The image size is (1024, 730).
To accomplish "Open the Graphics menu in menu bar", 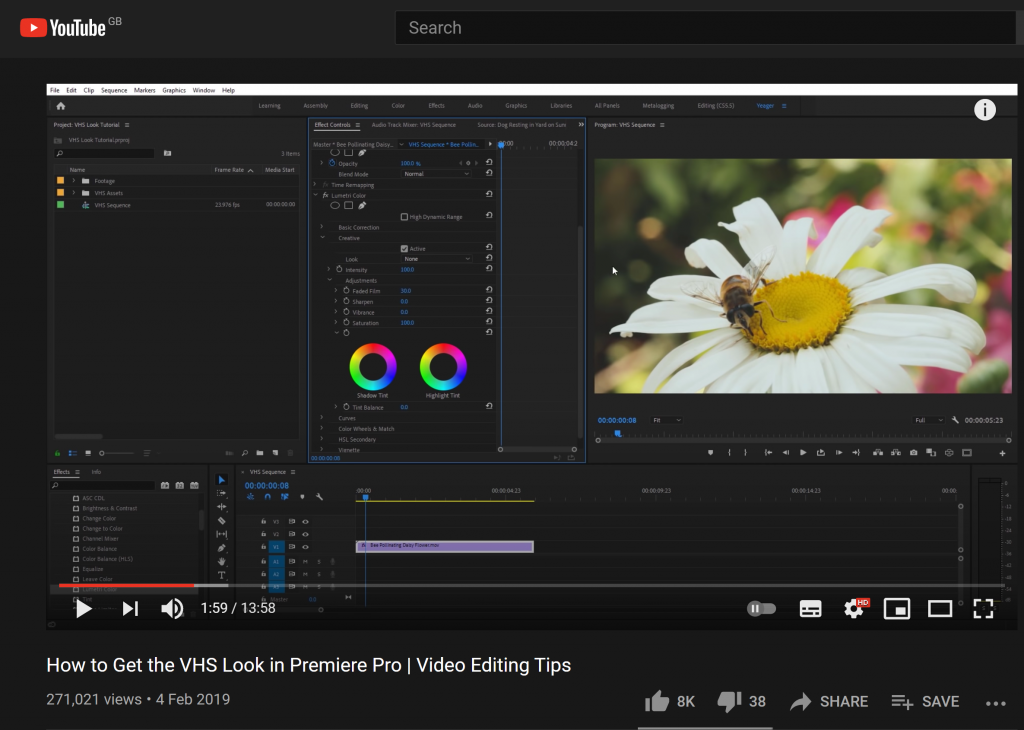I will [174, 90].
